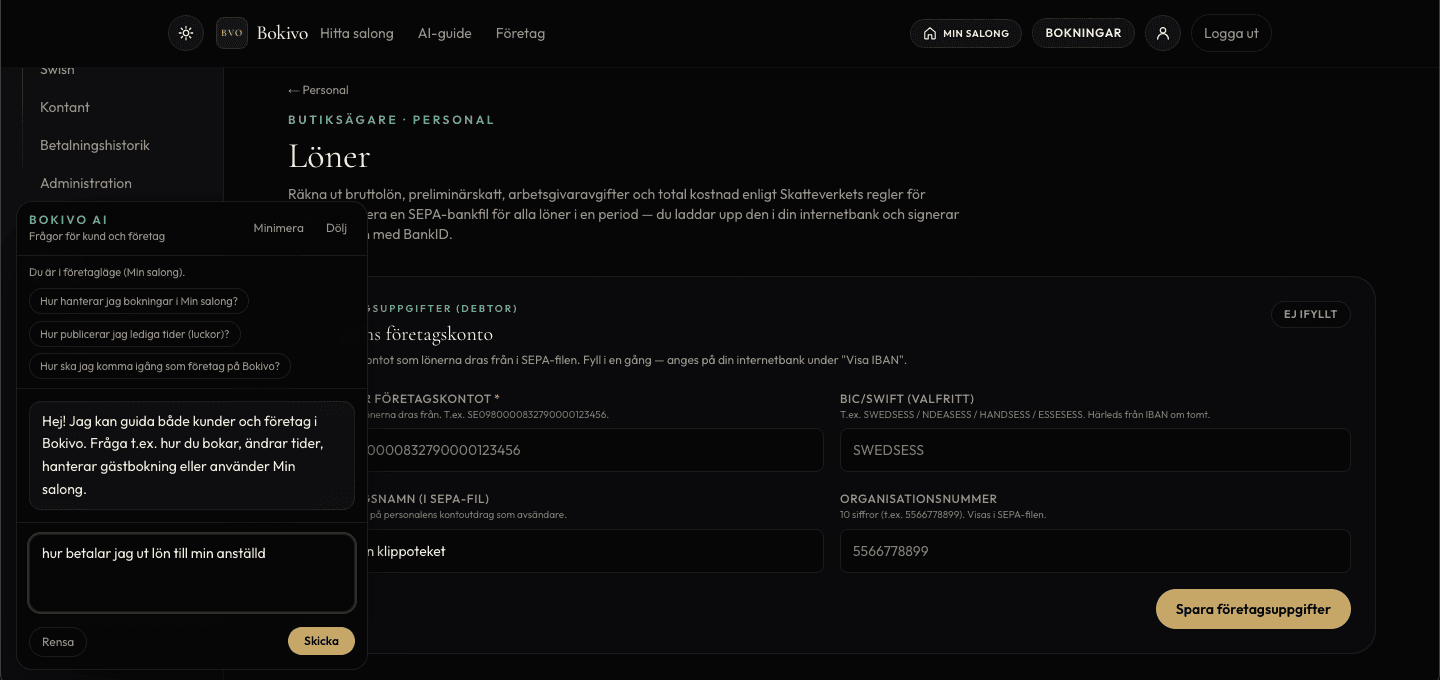This screenshot has height=680, width=1440.
Task: Open Min Salong from header
Action: click(966, 33)
